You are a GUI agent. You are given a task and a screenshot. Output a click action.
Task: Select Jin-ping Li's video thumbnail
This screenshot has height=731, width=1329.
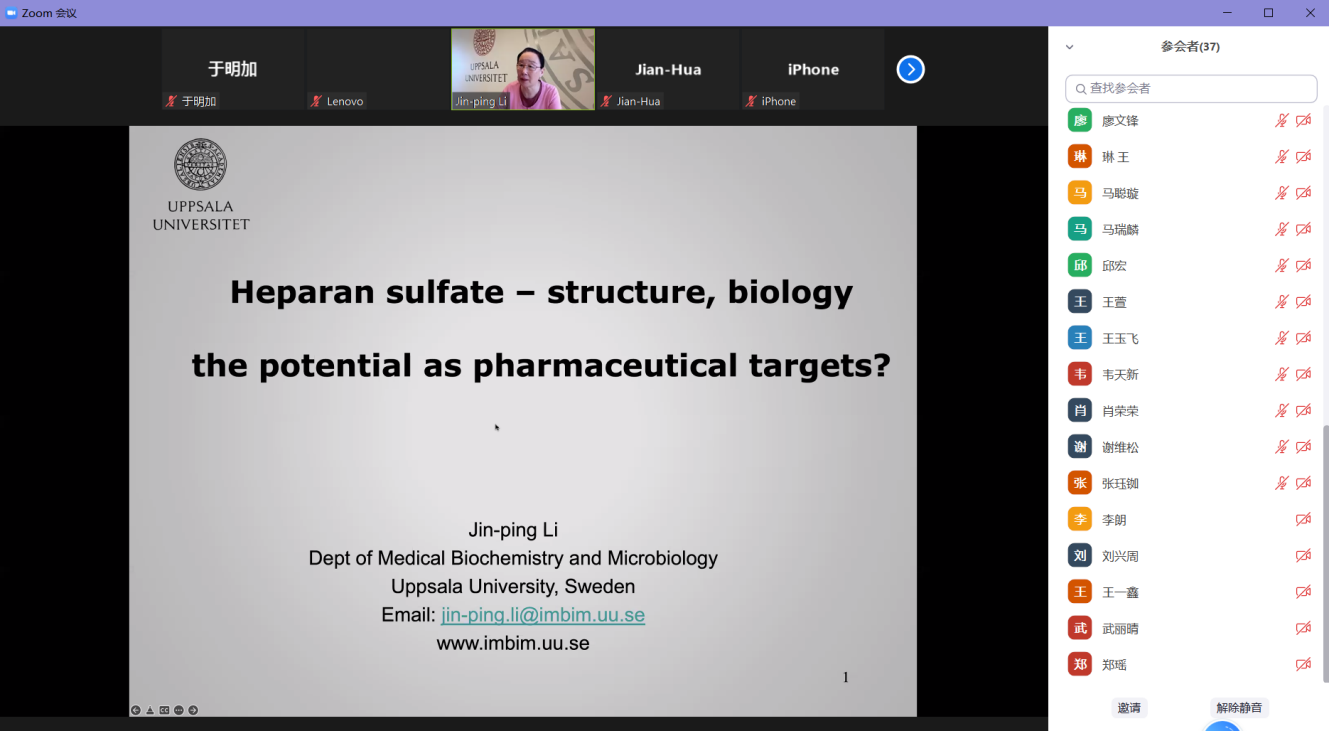(523, 68)
